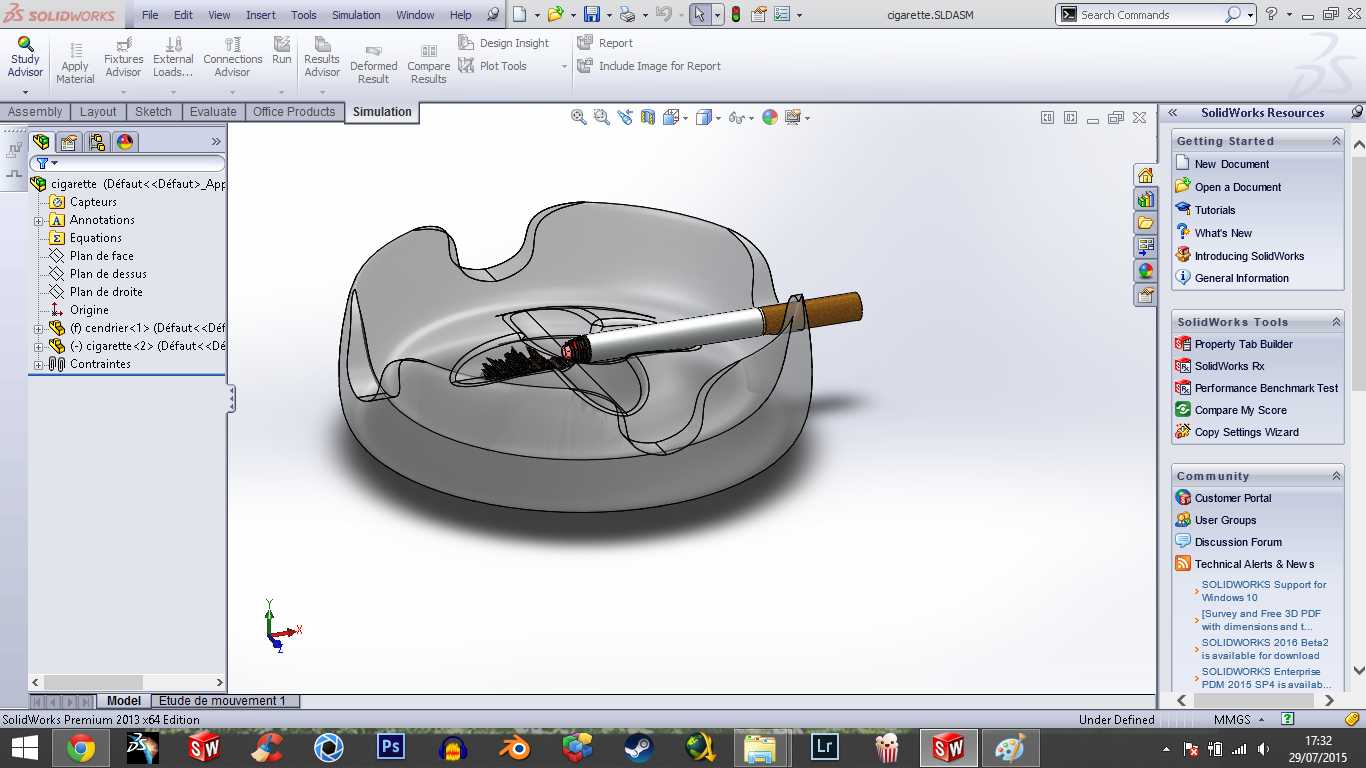Open the Tools menu
The width and height of the screenshot is (1366, 768).
(304, 15)
